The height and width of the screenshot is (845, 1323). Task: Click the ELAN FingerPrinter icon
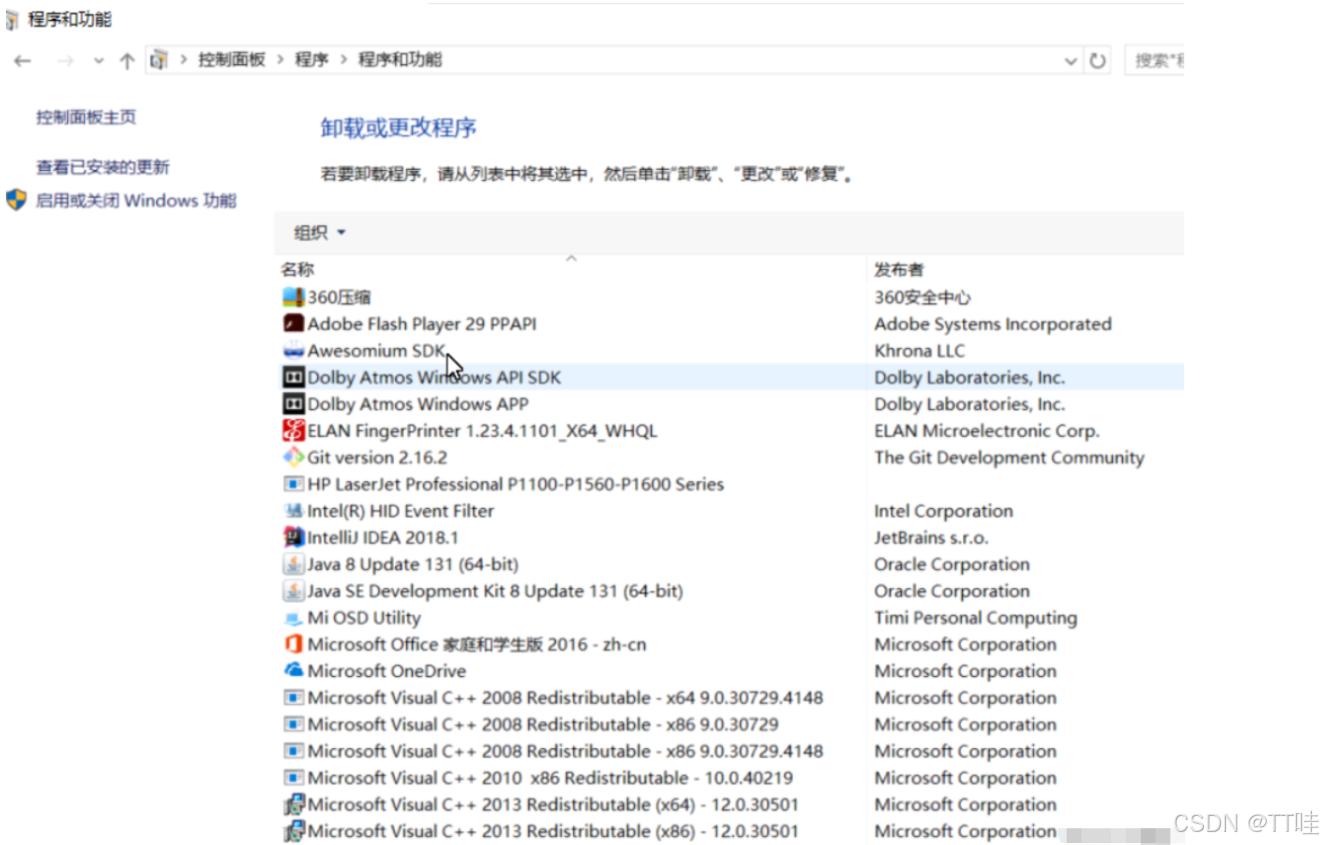[x=293, y=431]
